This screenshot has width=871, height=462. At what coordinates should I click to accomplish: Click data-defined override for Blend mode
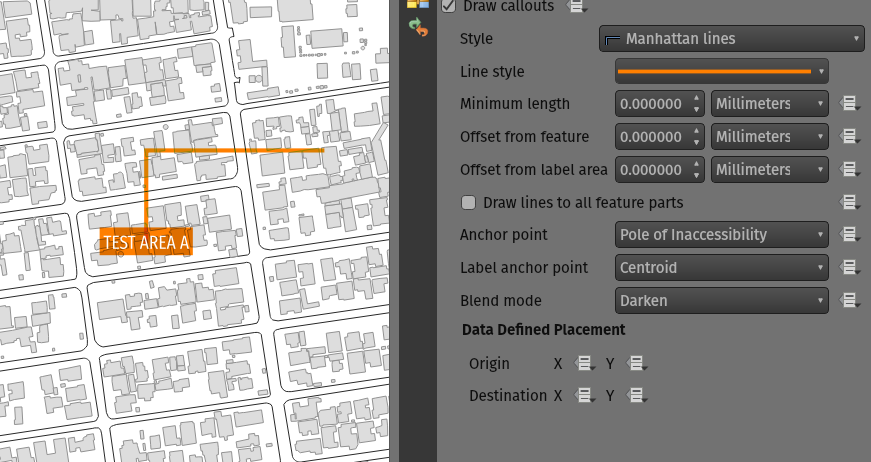[x=850, y=300]
